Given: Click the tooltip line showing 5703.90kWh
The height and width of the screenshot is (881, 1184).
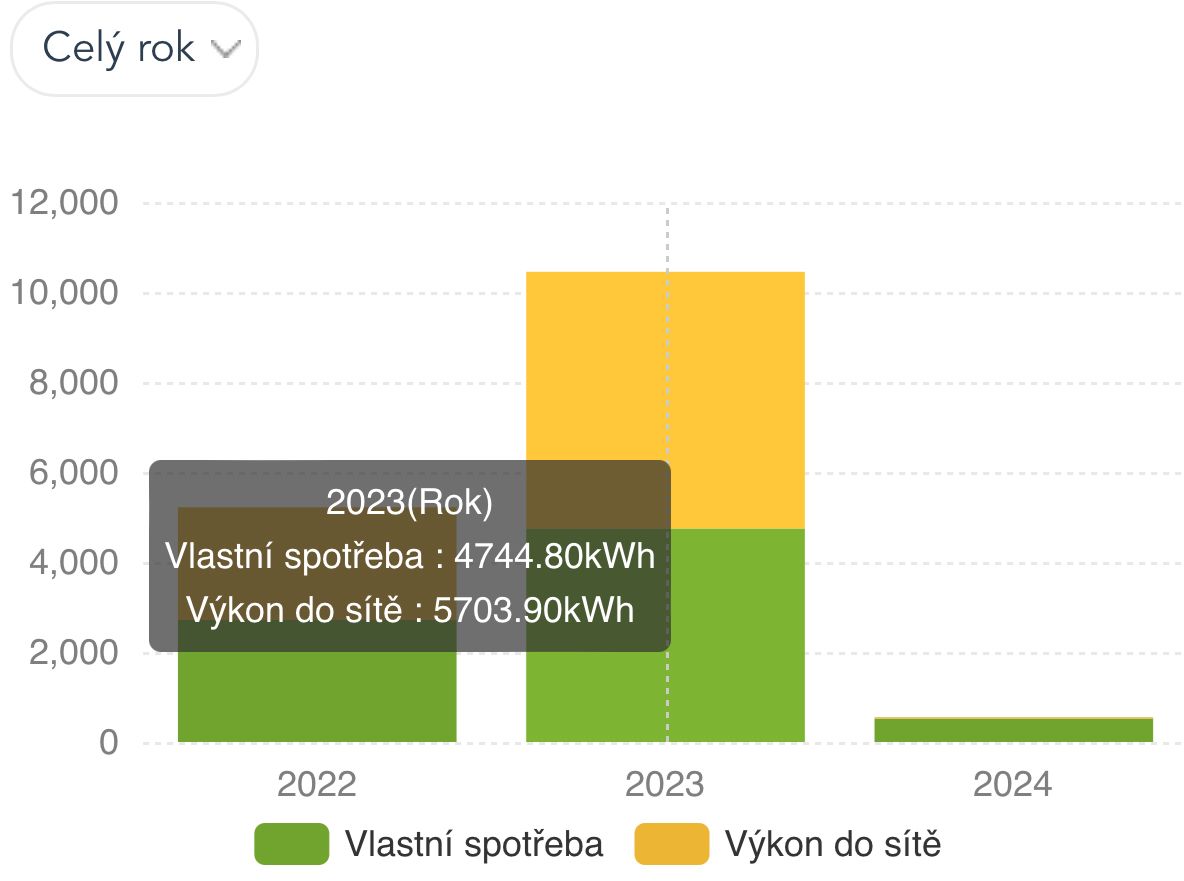Looking at the screenshot, I should click(409, 609).
